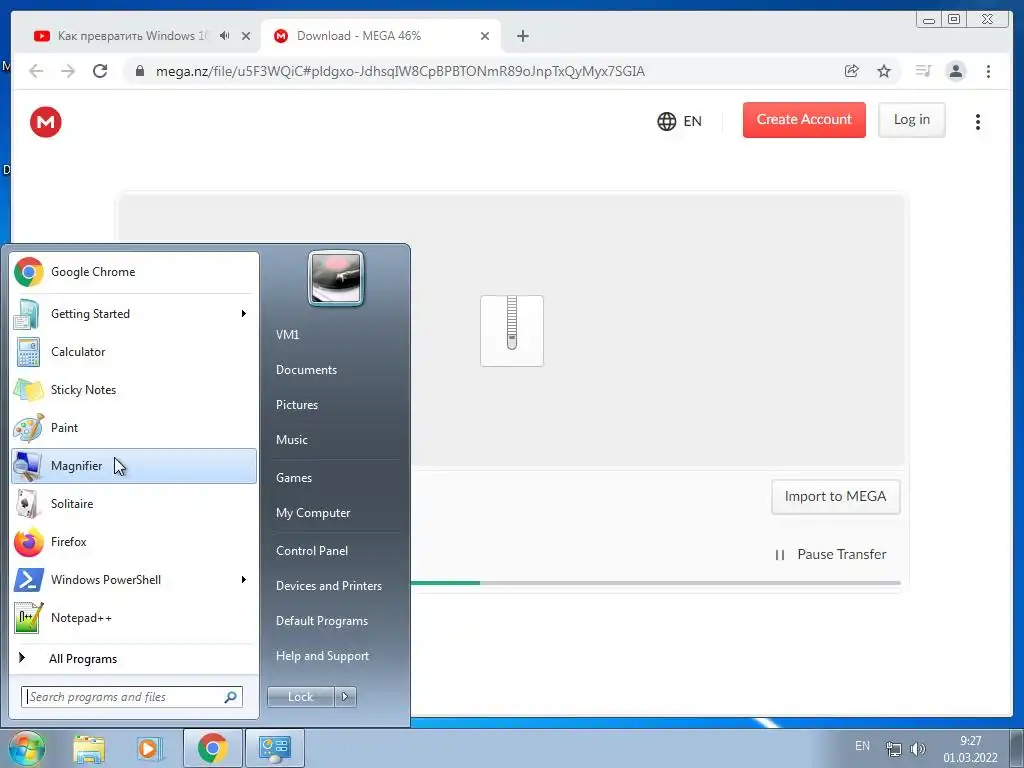Close the YouTube tab
The image size is (1024, 768).
tap(246, 36)
